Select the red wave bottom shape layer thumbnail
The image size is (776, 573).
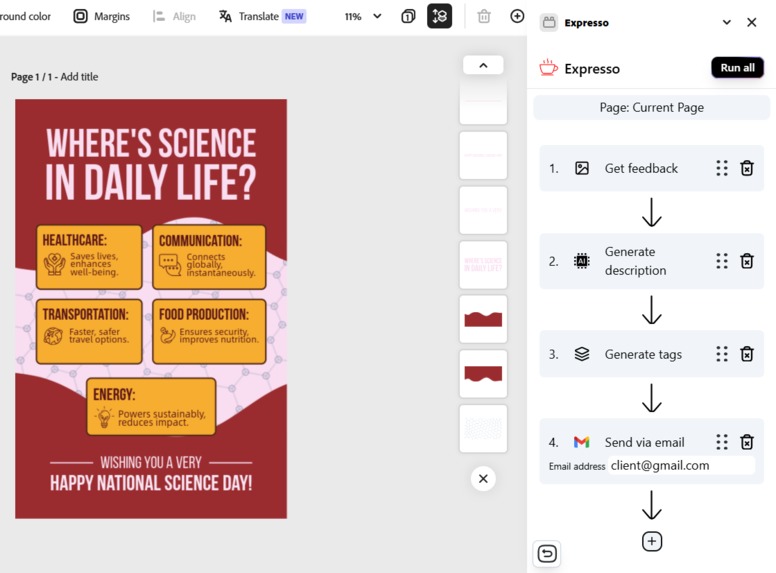tap(483, 374)
